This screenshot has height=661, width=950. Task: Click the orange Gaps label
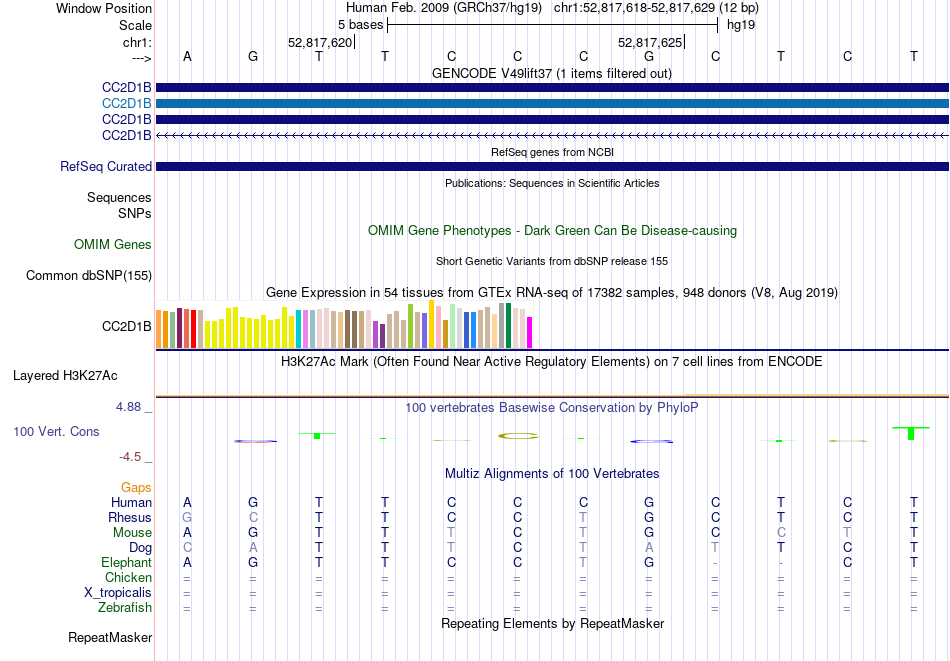tap(136, 488)
